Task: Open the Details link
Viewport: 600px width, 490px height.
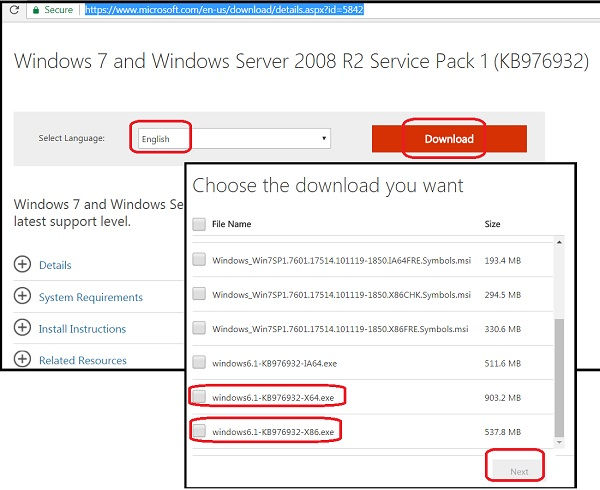Action: pos(55,265)
